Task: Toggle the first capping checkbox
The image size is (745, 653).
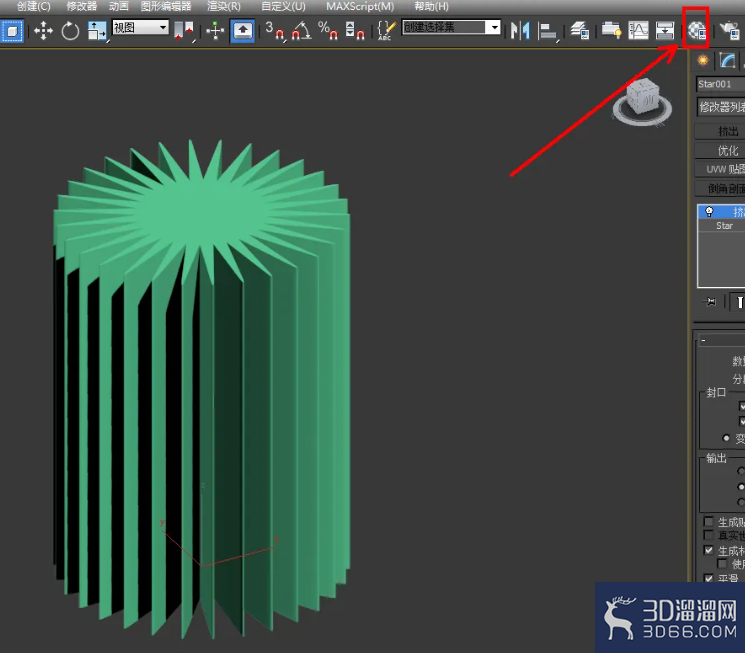Action: tap(742, 406)
